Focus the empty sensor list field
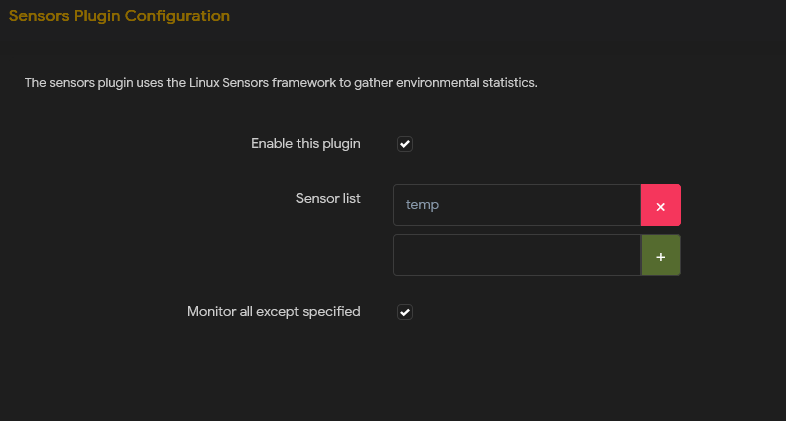This screenshot has width=786, height=421. pyautogui.click(x=517, y=255)
